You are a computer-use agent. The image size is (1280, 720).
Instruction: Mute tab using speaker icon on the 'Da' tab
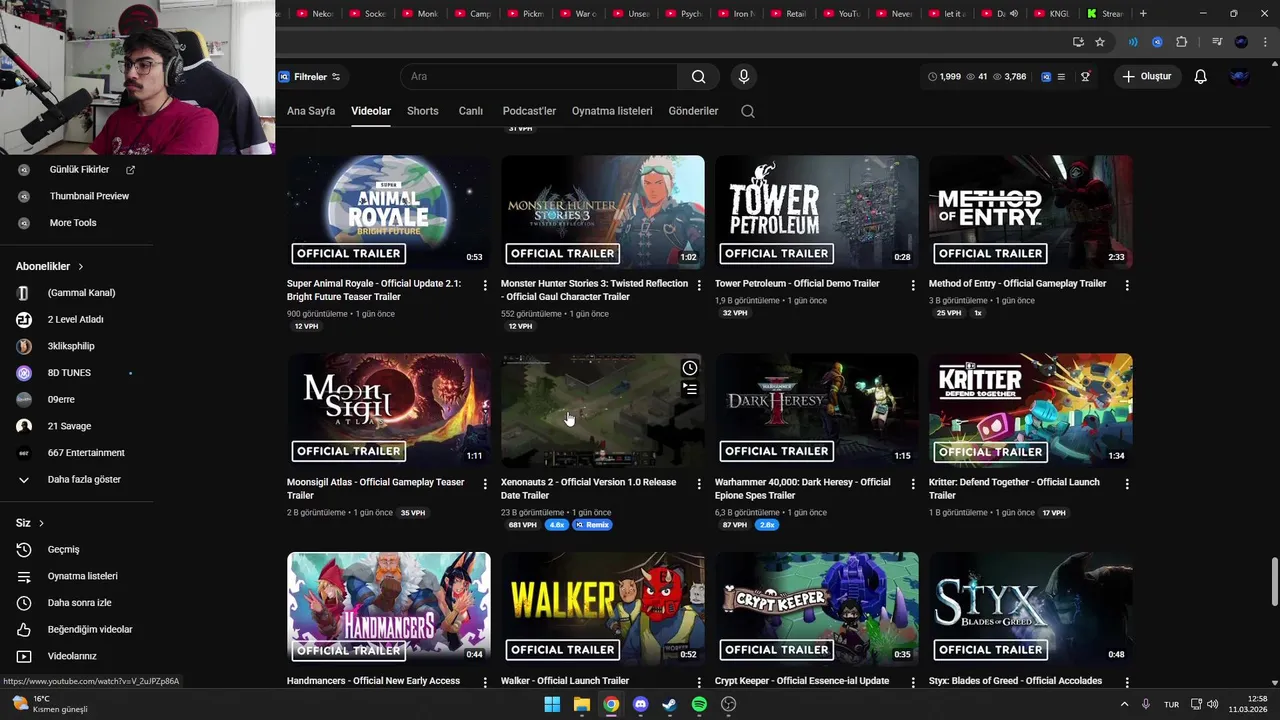[x=1014, y=14]
